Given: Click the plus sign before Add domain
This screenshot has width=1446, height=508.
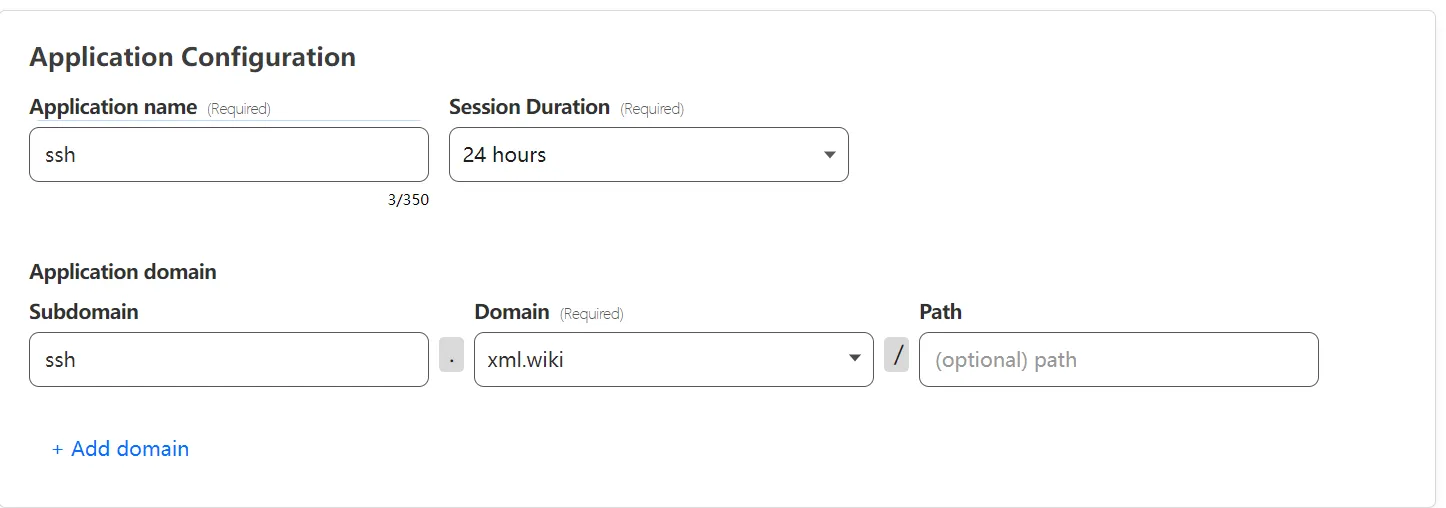Looking at the screenshot, I should click(57, 450).
